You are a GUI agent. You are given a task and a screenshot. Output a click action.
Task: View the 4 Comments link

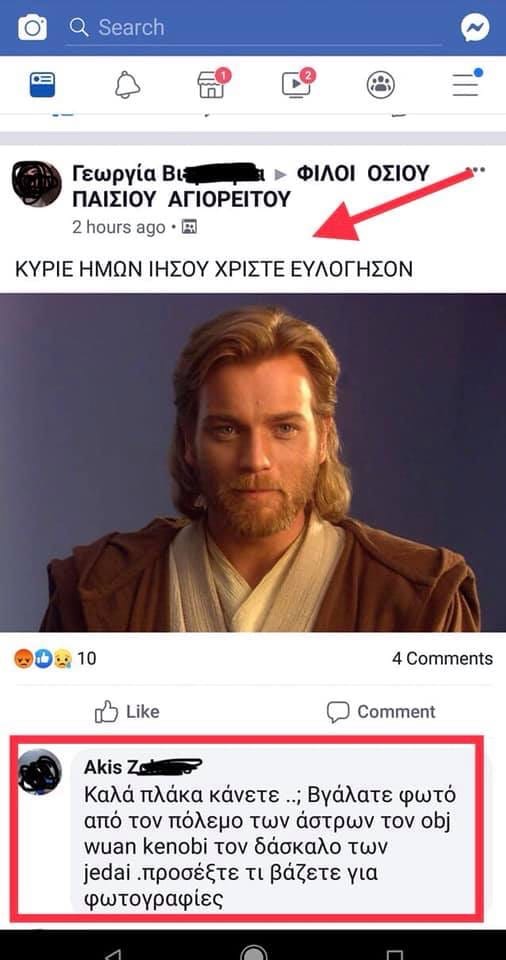[442, 659]
